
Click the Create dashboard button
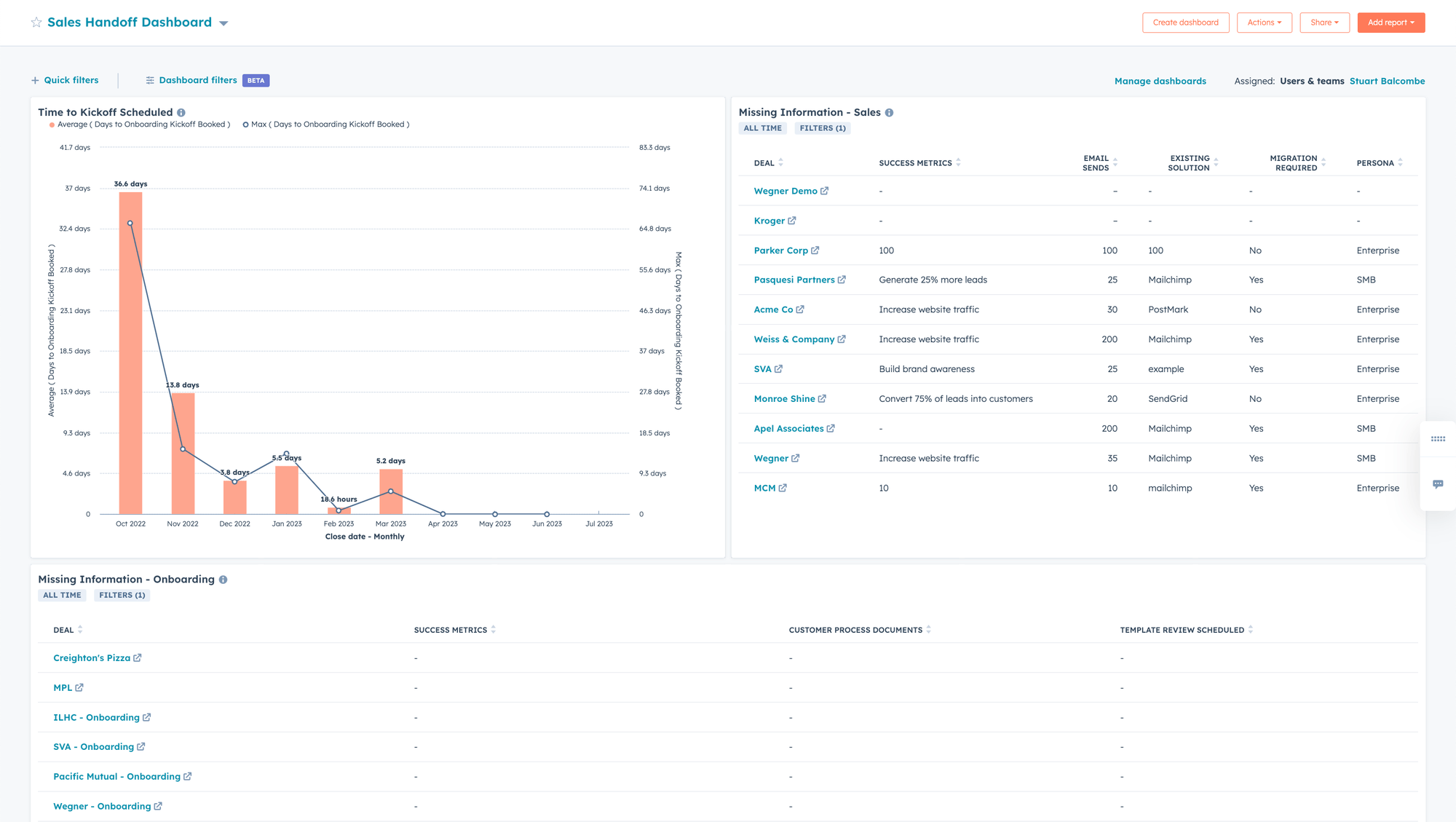(x=1185, y=23)
